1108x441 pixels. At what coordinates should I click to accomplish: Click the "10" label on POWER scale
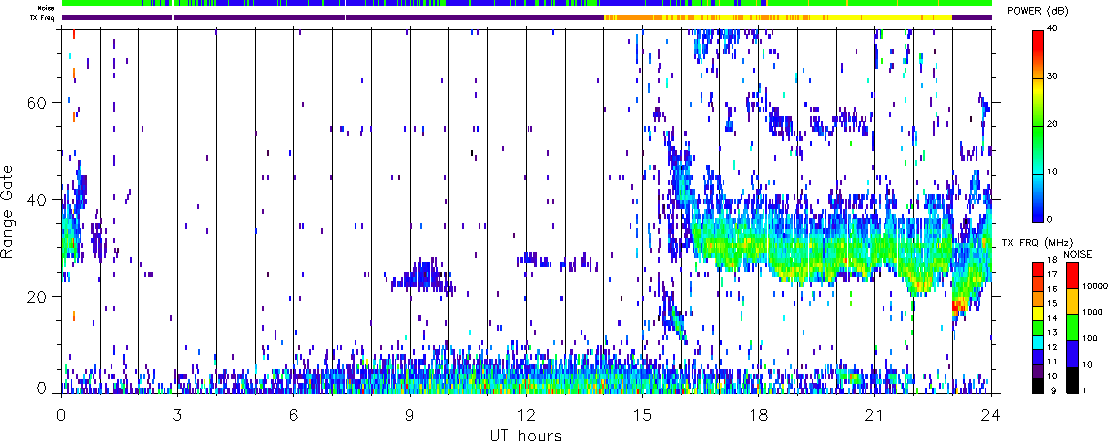[1053, 172]
